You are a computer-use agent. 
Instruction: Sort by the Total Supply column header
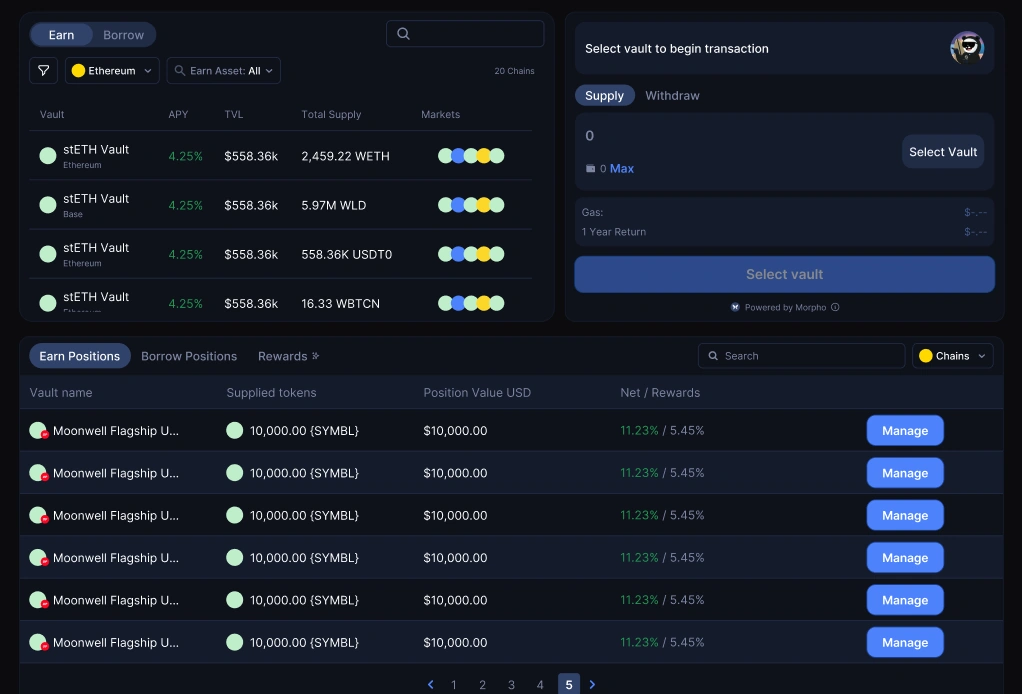tap(330, 114)
